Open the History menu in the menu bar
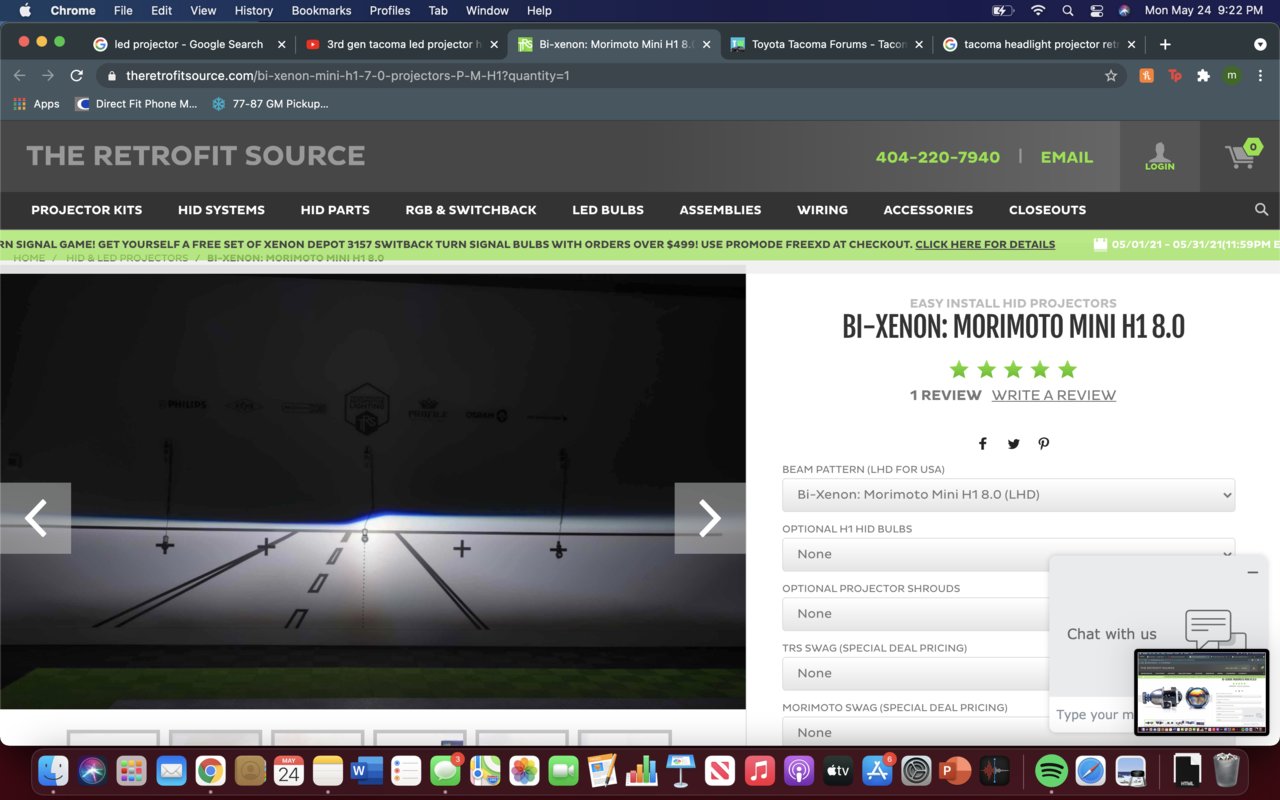The width and height of the screenshot is (1280, 800). 253,10
